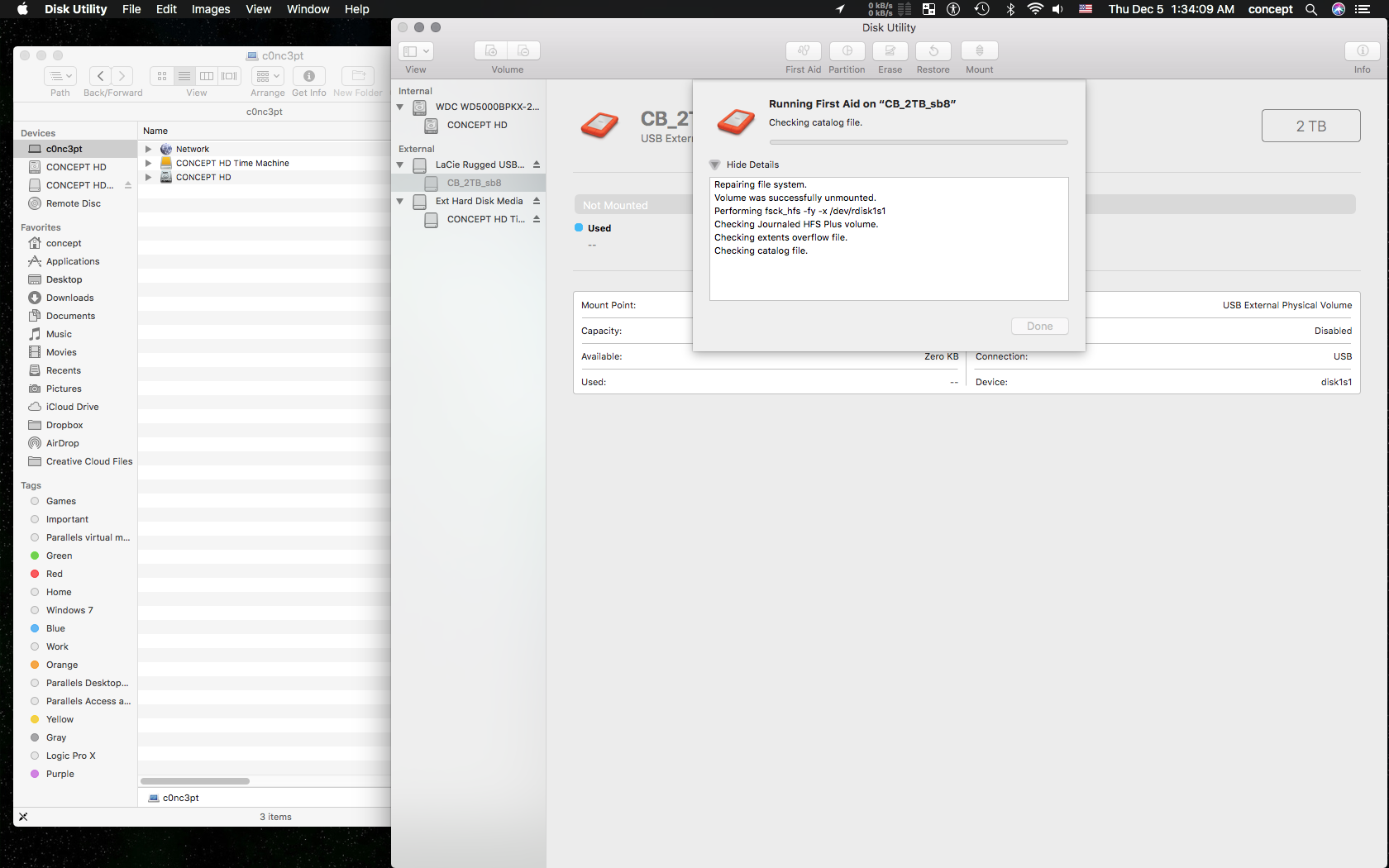The width and height of the screenshot is (1389, 868).
Task: Click the Finder Get Info icon
Action: 309,76
